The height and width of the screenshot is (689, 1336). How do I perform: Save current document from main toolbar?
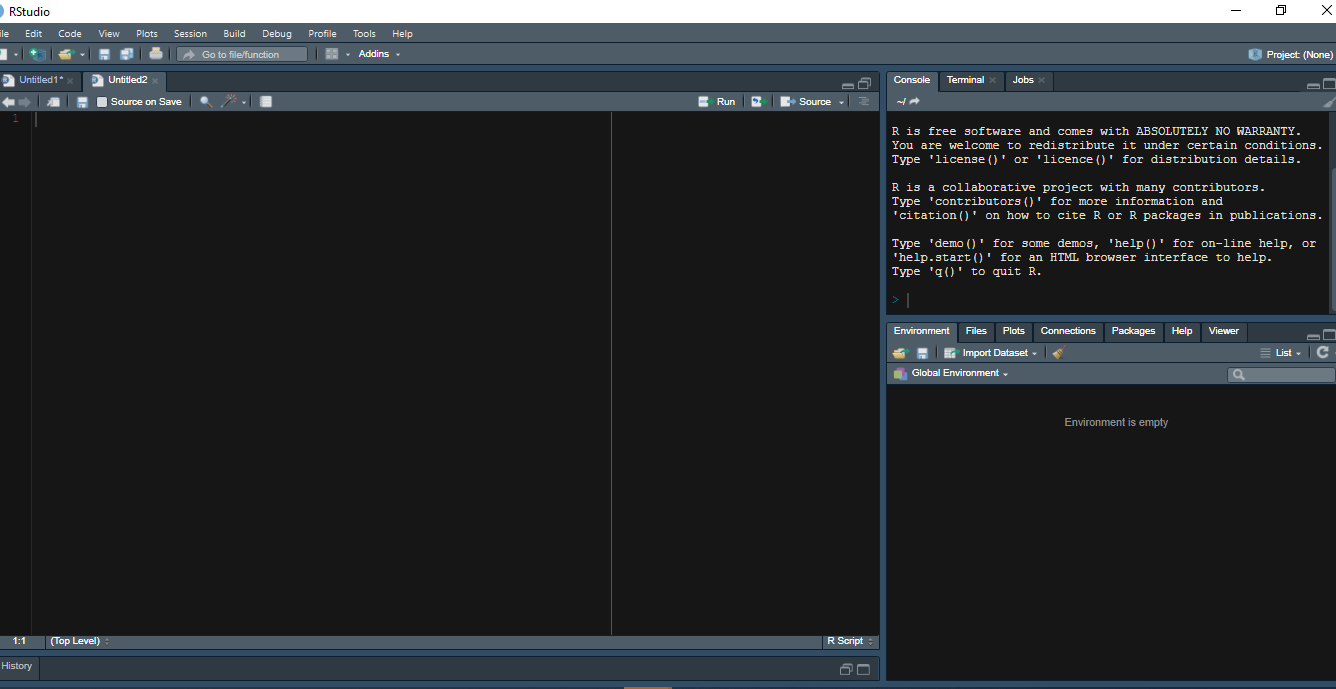(x=104, y=54)
